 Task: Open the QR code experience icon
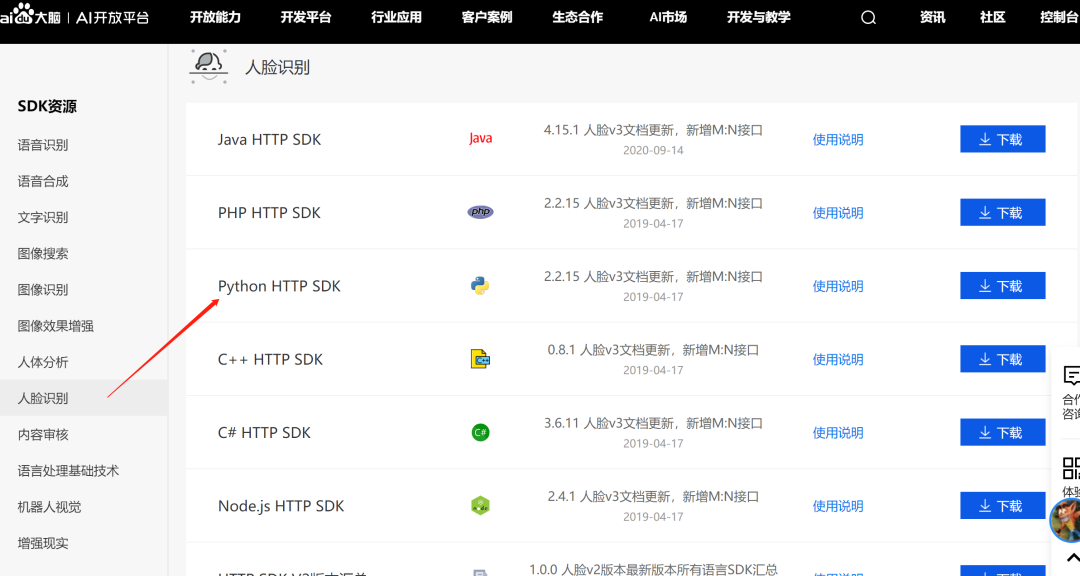(x=1071, y=469)
